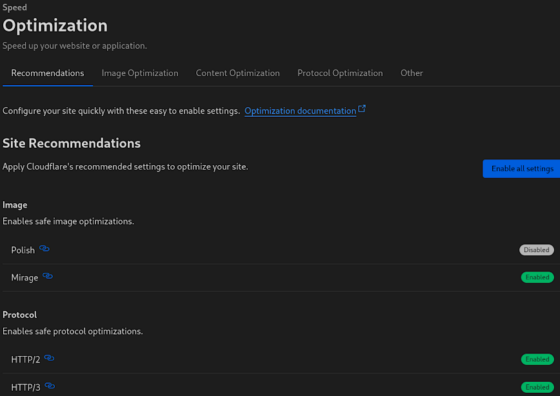Image resolution: width=560 pixels, height=396 pixels.
Task: Open the Polish setting link icon
Action: (x=44, y=249)
